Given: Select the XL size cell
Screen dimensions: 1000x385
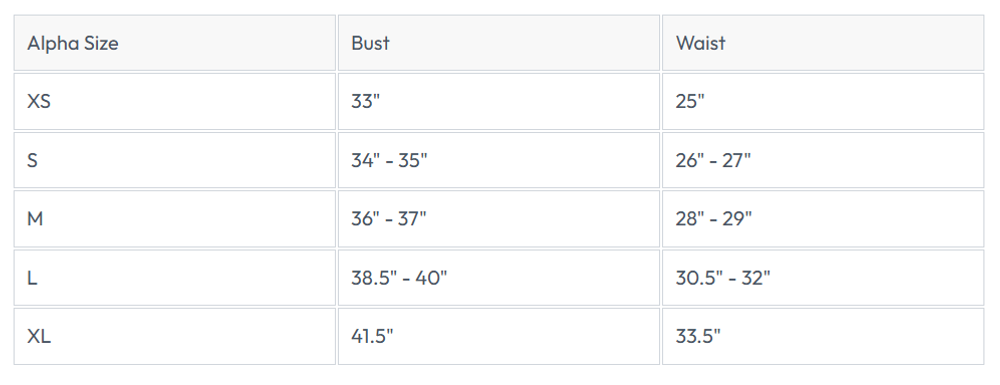Looking at the screenshot, I should [175, 336].
